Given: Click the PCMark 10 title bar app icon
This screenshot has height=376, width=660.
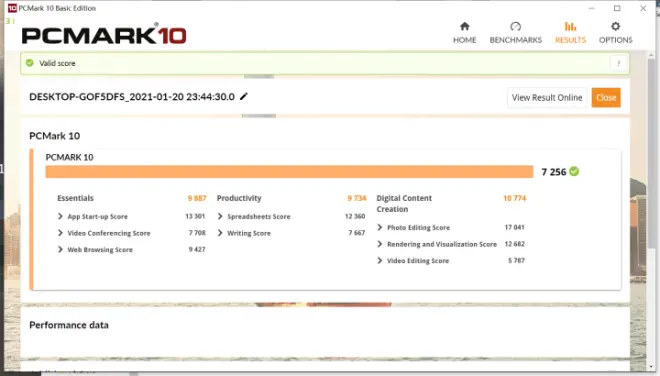Looking at the screenshot, I should click(12, 8).
